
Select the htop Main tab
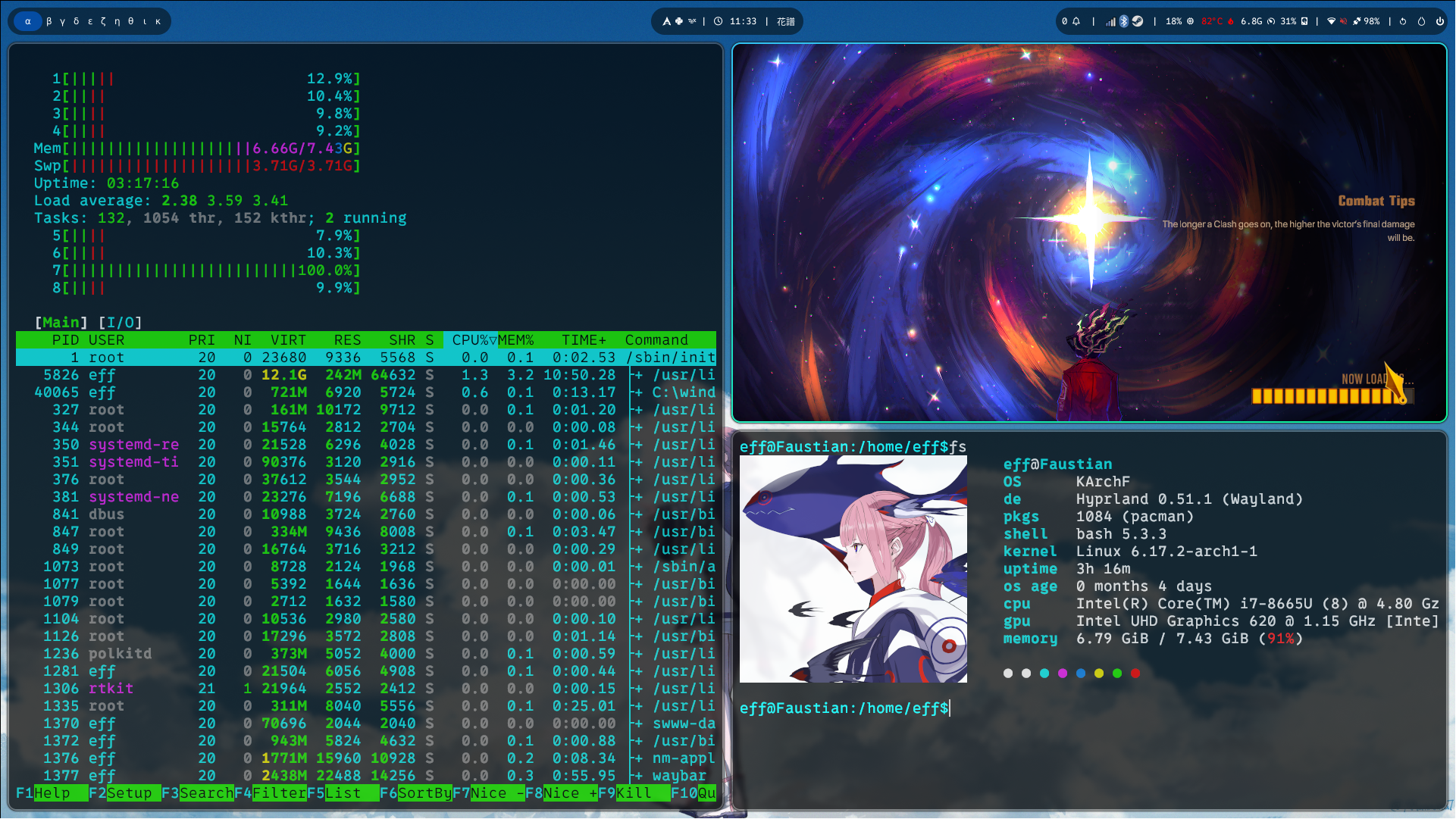point(61,323)
